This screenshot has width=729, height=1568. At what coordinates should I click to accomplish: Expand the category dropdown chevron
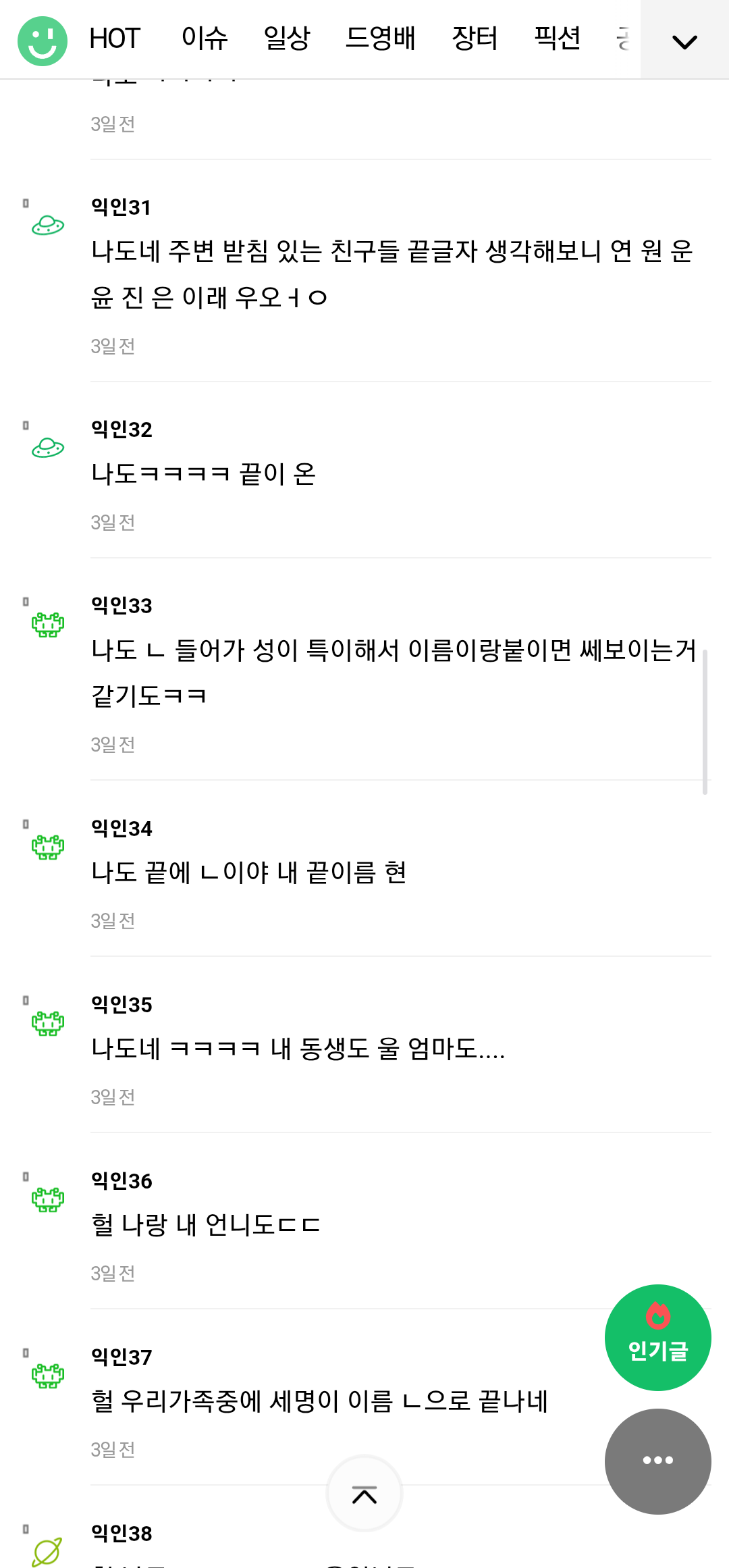coord(684,42)
